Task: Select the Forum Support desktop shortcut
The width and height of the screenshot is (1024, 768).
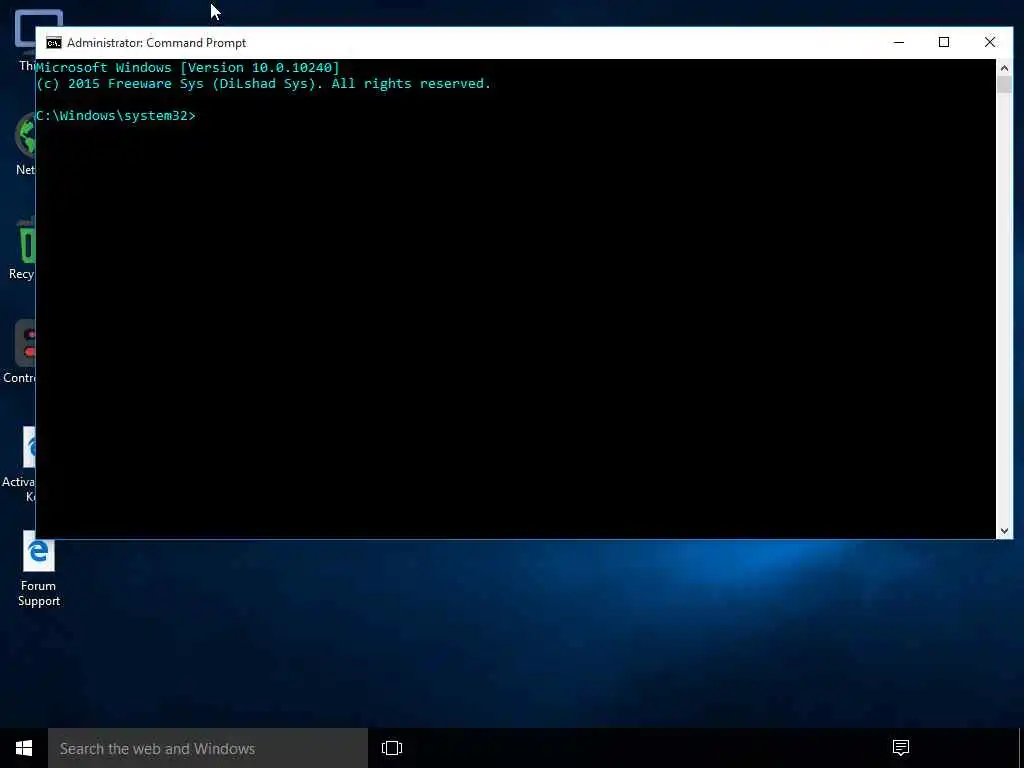Action: 39,569
